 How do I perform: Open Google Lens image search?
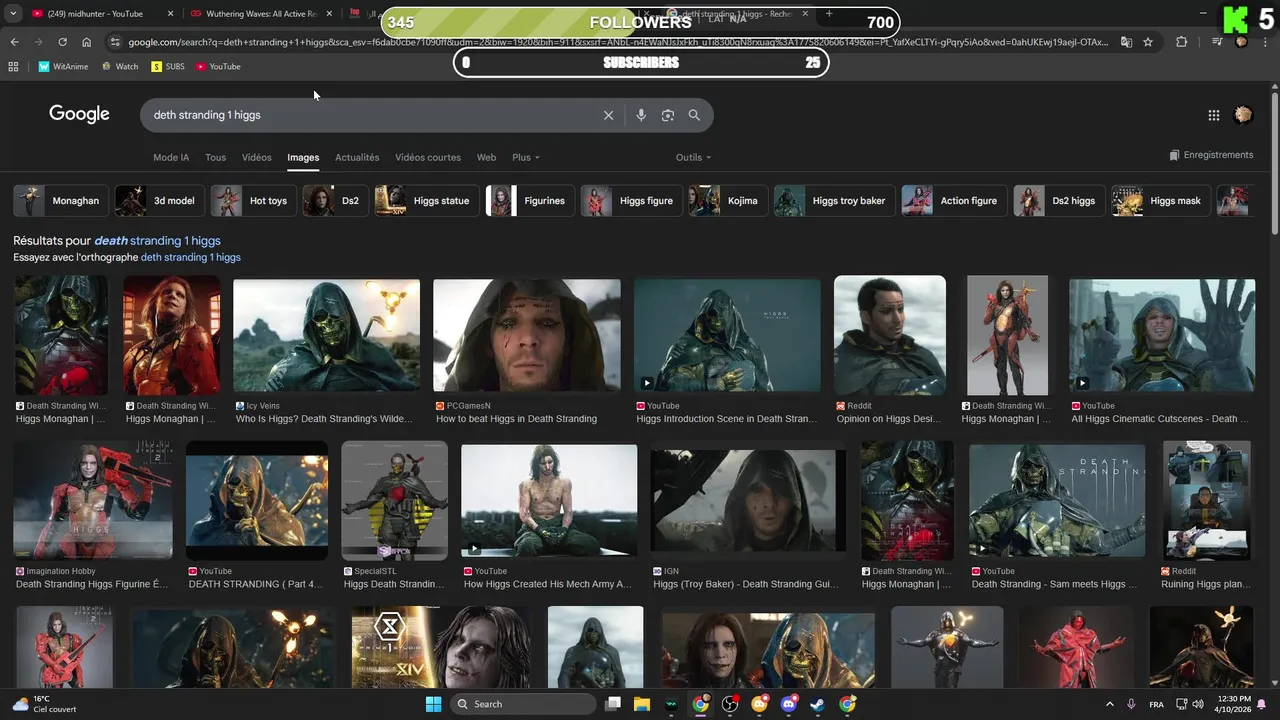click(668, 115)
